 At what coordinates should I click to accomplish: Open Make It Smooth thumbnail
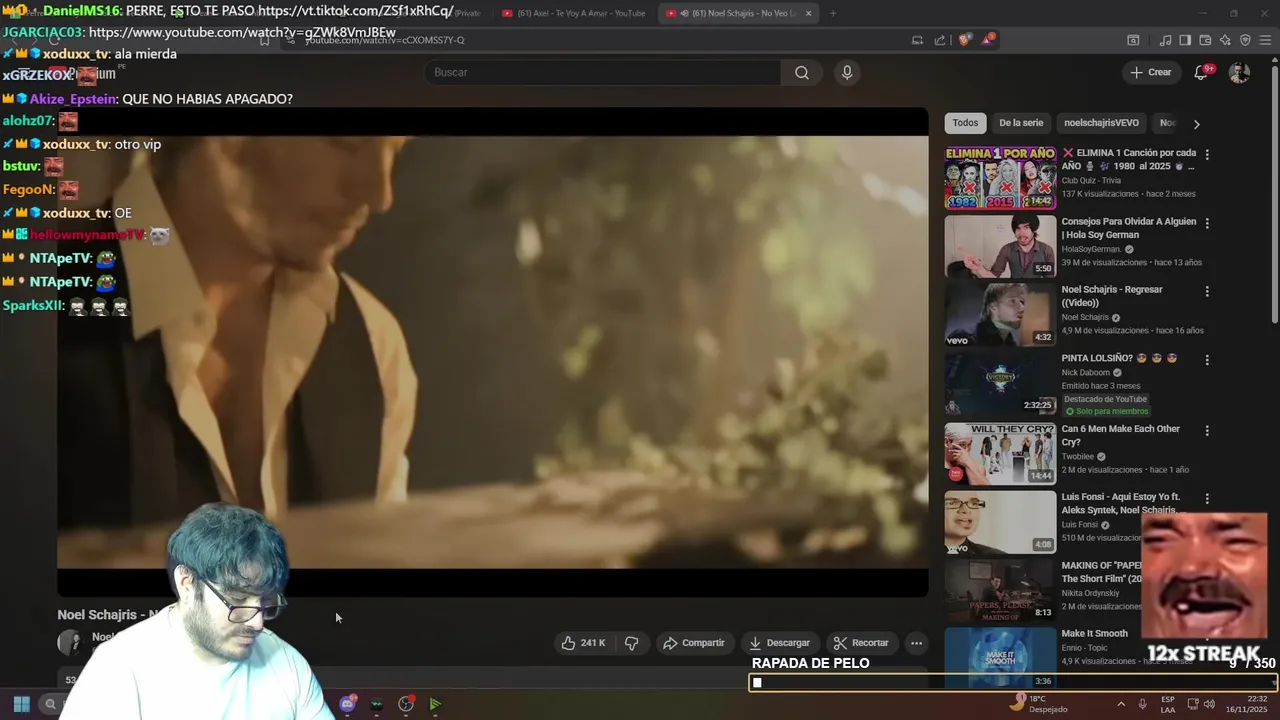coord(1000,658)
